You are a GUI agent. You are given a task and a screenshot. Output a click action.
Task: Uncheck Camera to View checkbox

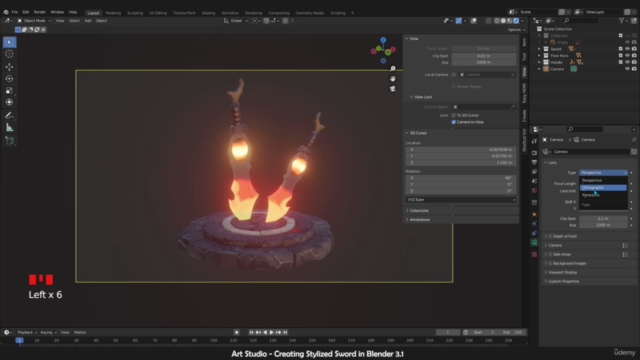(x=453, y=122)
